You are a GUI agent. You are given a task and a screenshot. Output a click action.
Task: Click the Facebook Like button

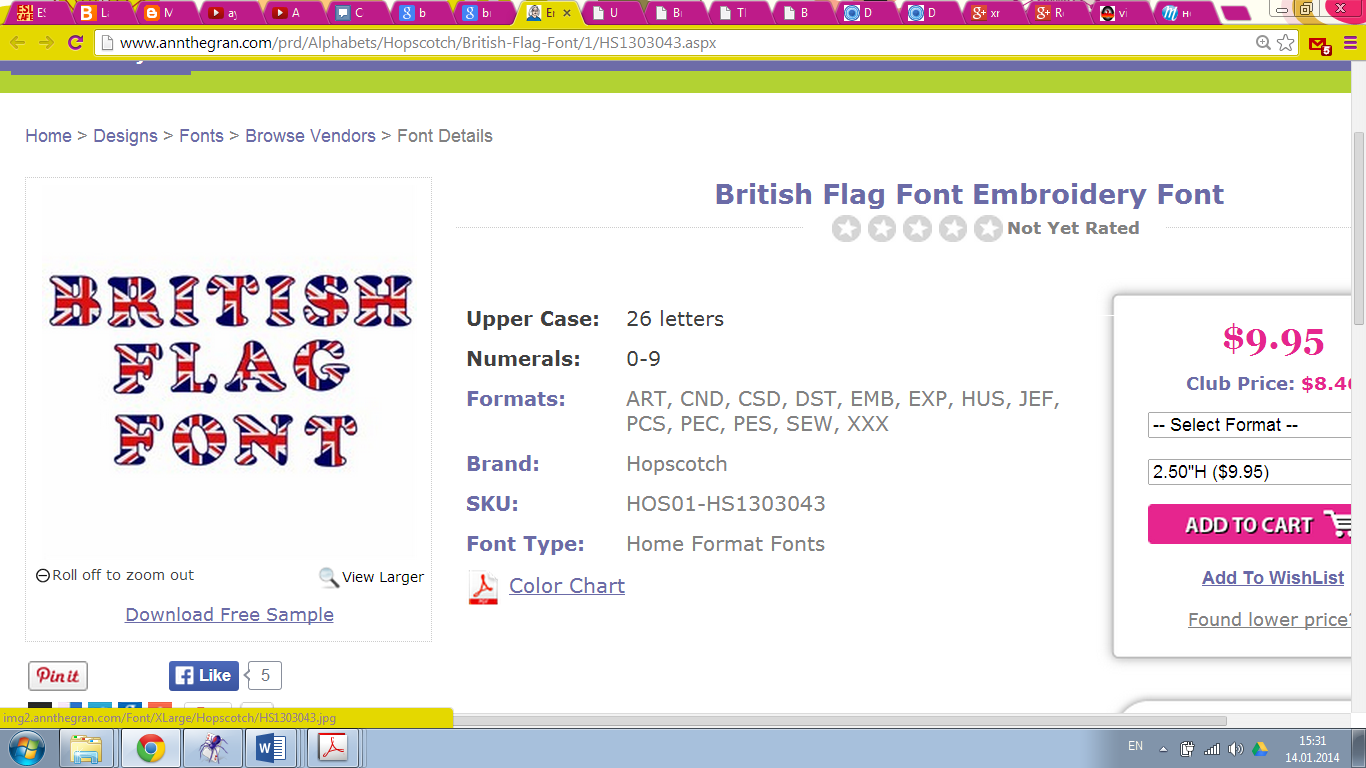(204, 676)
